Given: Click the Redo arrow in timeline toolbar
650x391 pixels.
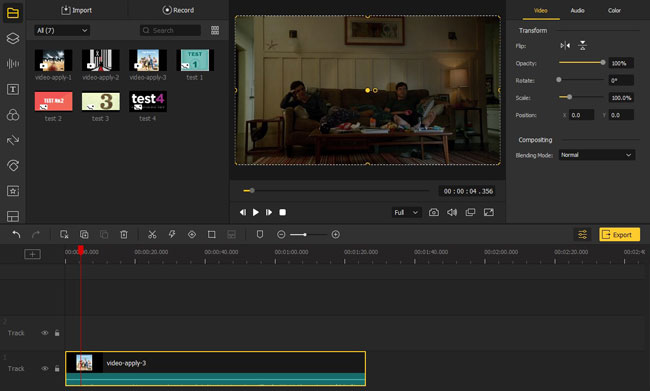Looking at the screenshot, I should (x=36, y=235).
